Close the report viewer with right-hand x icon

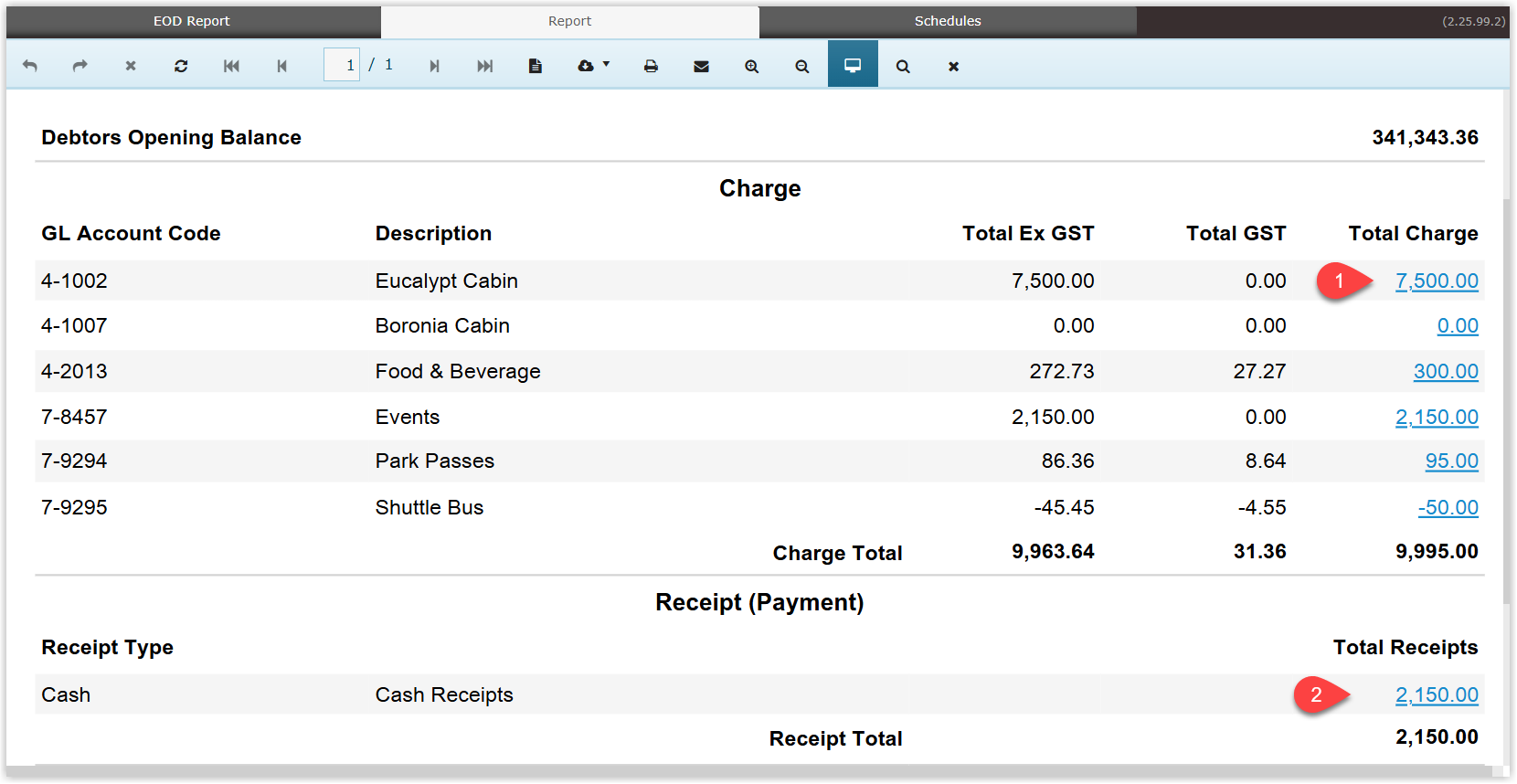(x=953, y=66)
